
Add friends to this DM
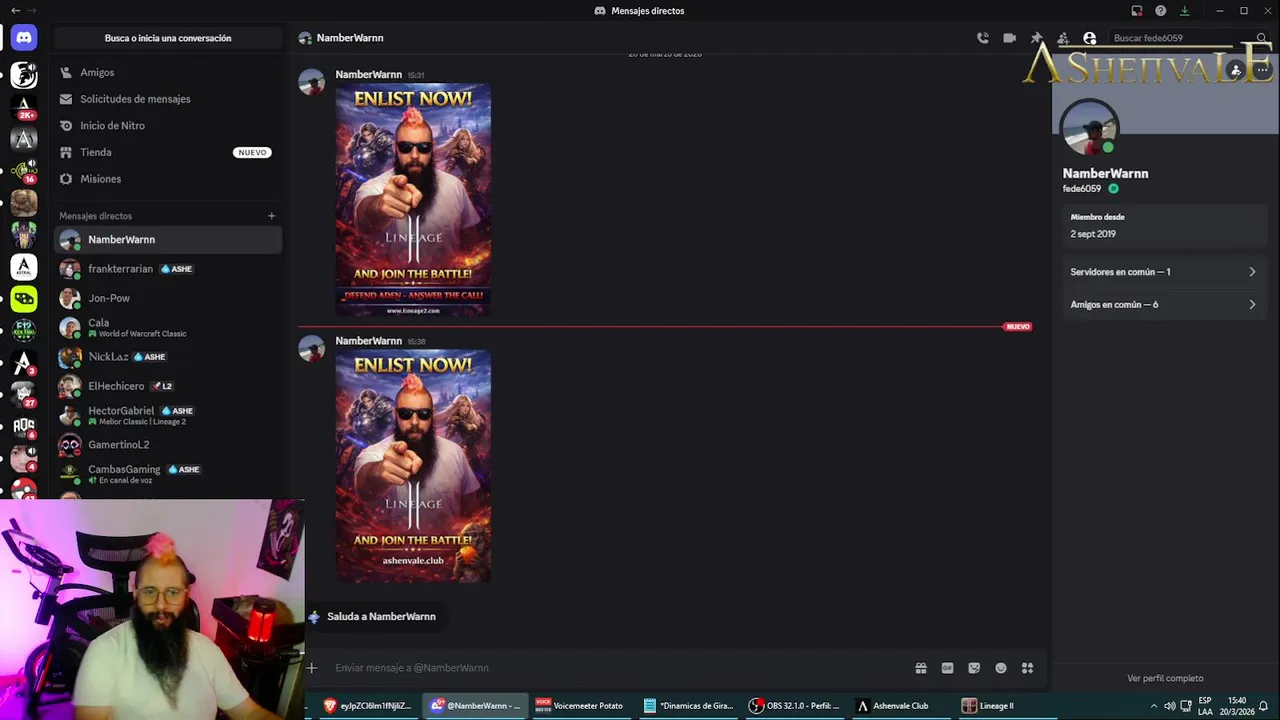pos(1063,38)
